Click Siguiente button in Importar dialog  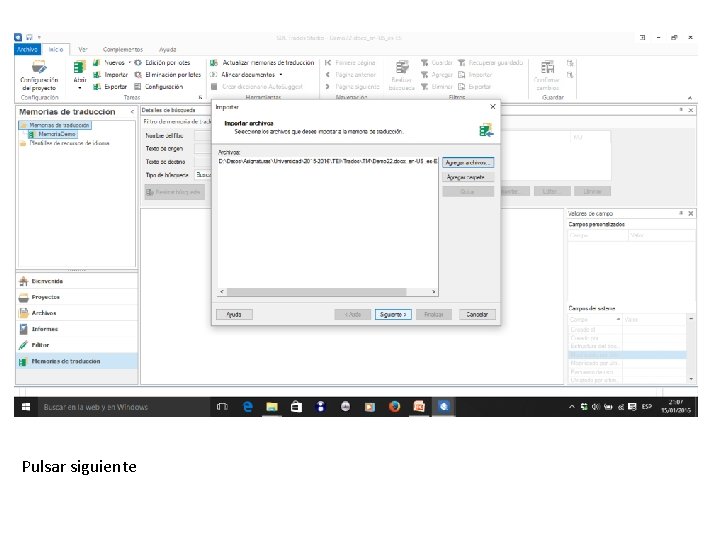[393, 315]
